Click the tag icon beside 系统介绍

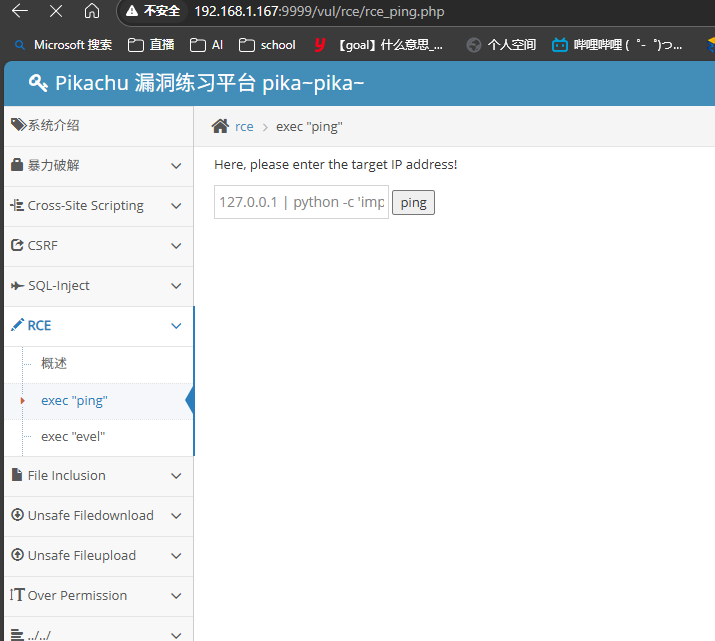click(x=18, y=124)
